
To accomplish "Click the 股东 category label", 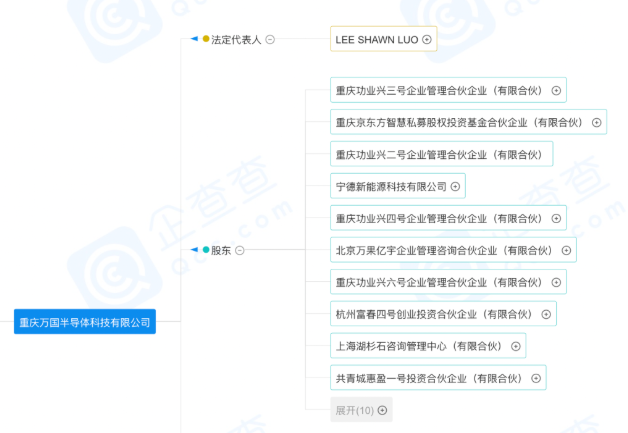I will [221, 250].
